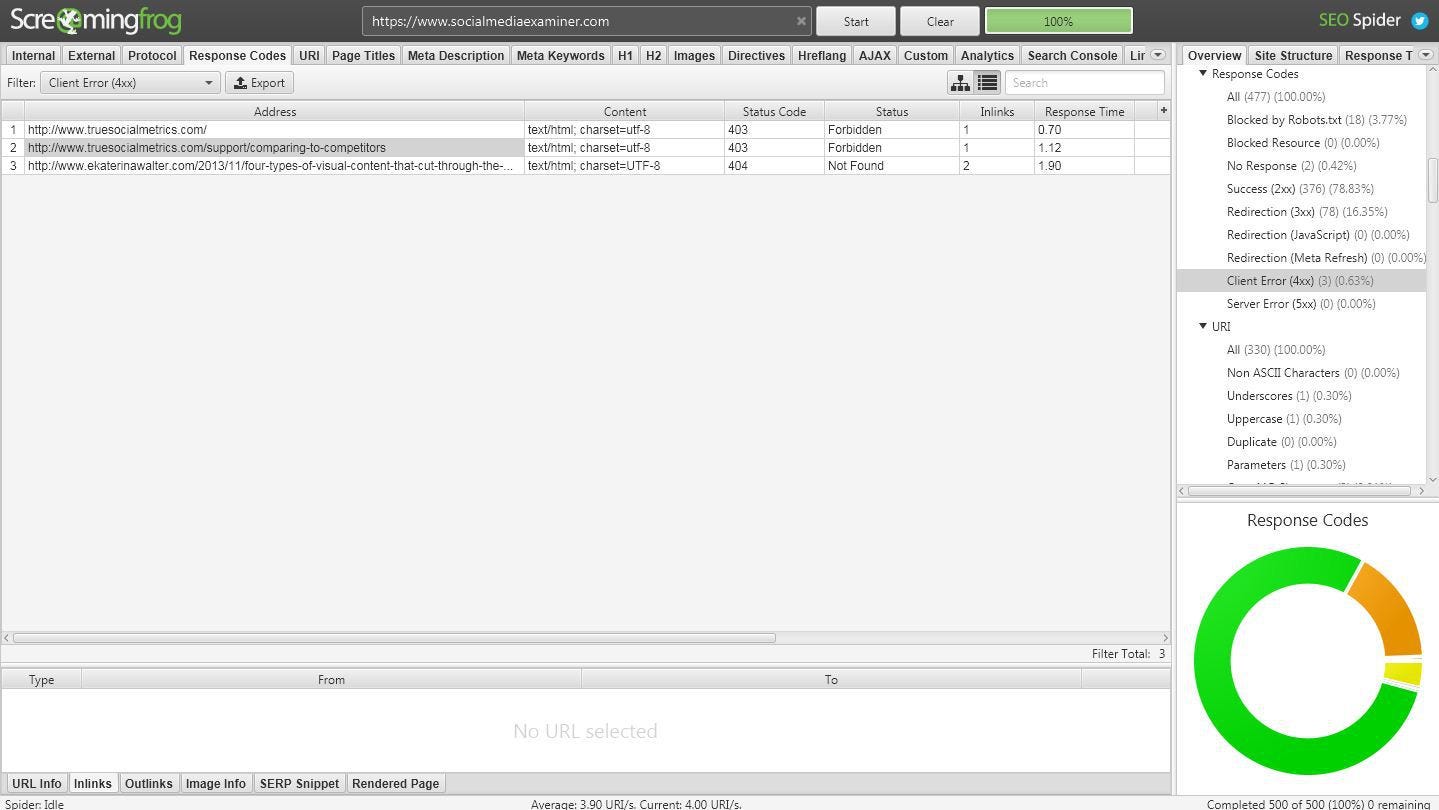Go to the AJAX tab
Screen dimensions: 1439x810
875,56
